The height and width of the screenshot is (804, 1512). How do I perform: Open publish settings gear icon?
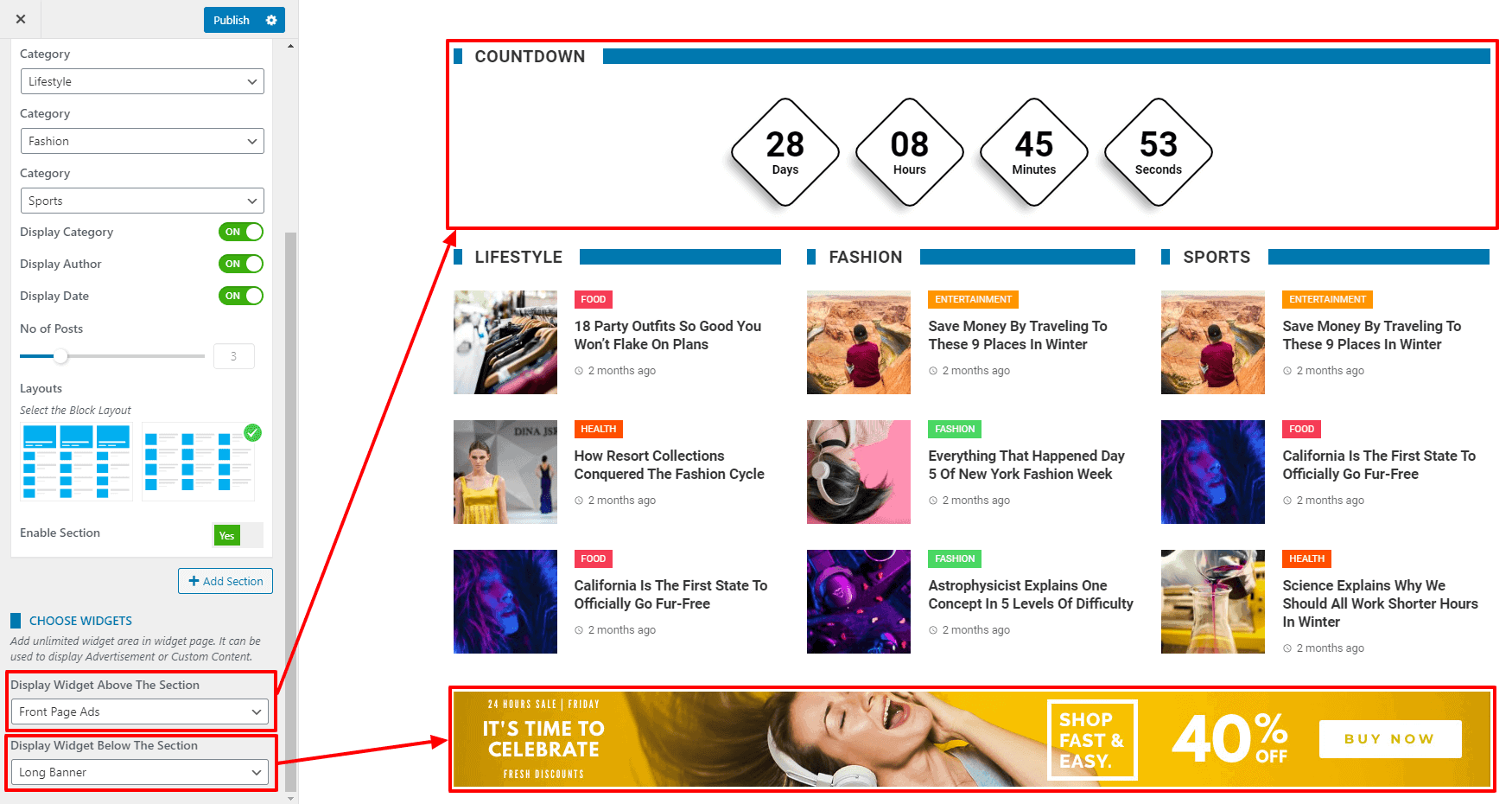271,20
